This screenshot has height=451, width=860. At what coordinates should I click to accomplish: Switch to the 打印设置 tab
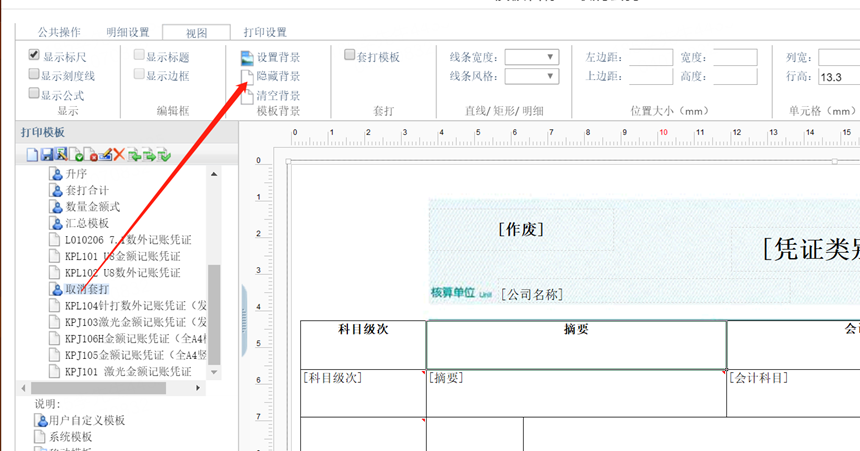[x=265, y=32]
